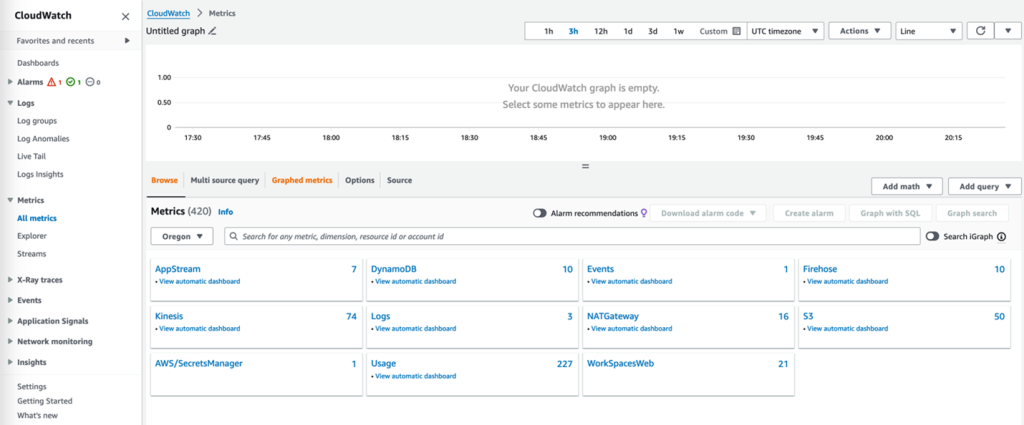Open Download alarm code dropdown
This screenshot has height=425, width=1024.
(x=708, y=213)
